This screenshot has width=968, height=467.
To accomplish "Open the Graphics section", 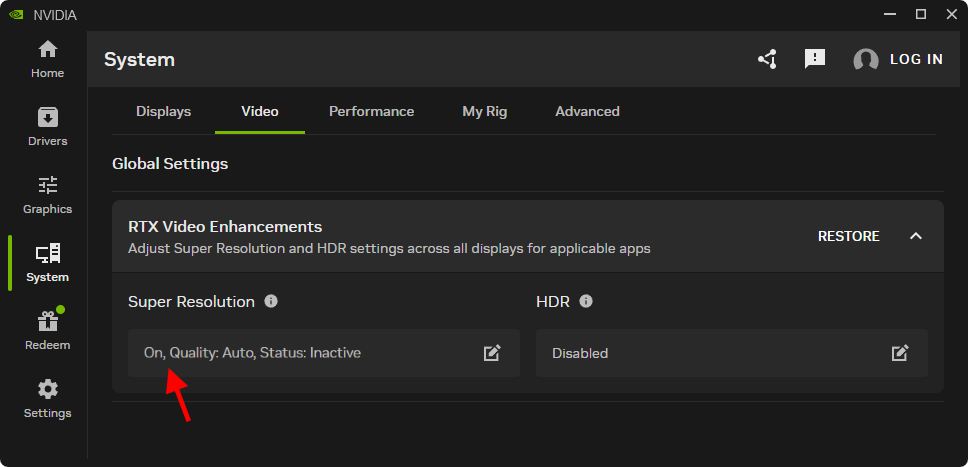I will click(48, 196).
